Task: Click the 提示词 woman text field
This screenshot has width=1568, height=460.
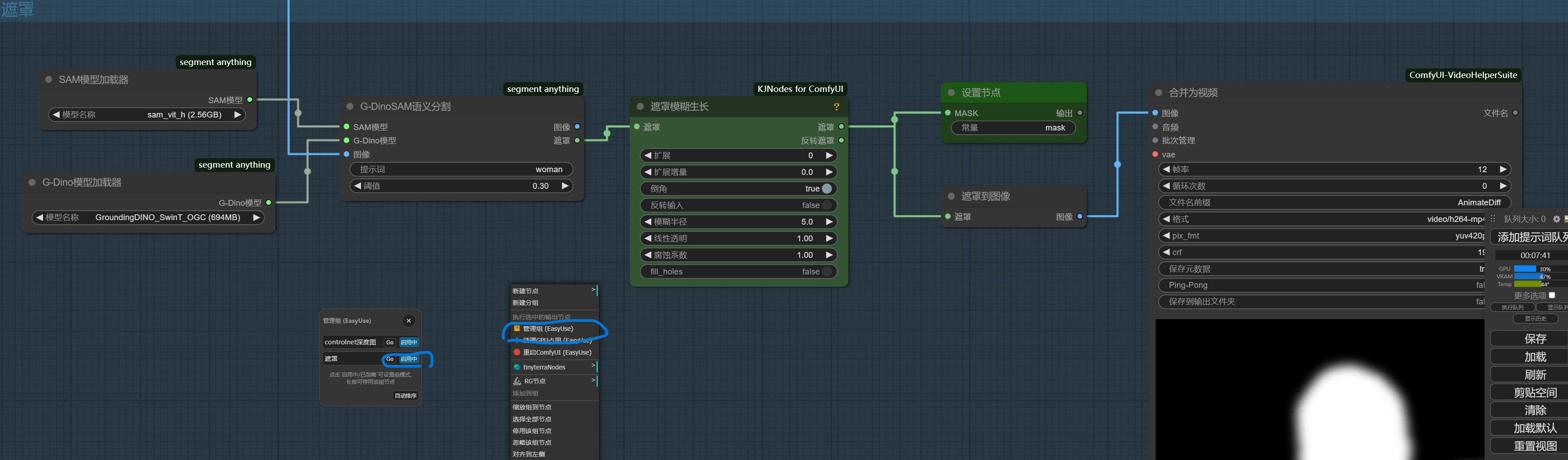Action: [x=461, y=169]
